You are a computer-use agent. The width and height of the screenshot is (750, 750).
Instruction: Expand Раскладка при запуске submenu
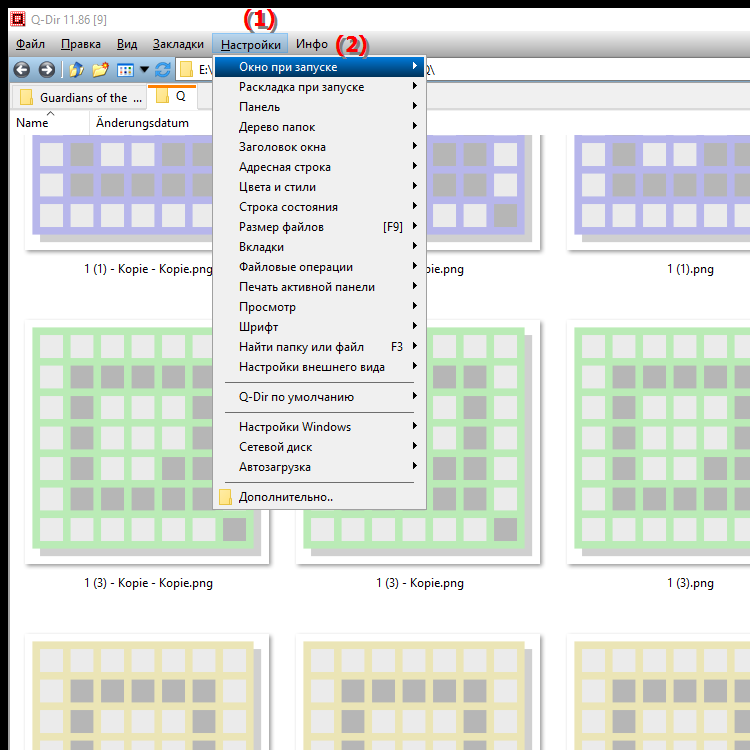pyautogui.click(x=320, y=87)
